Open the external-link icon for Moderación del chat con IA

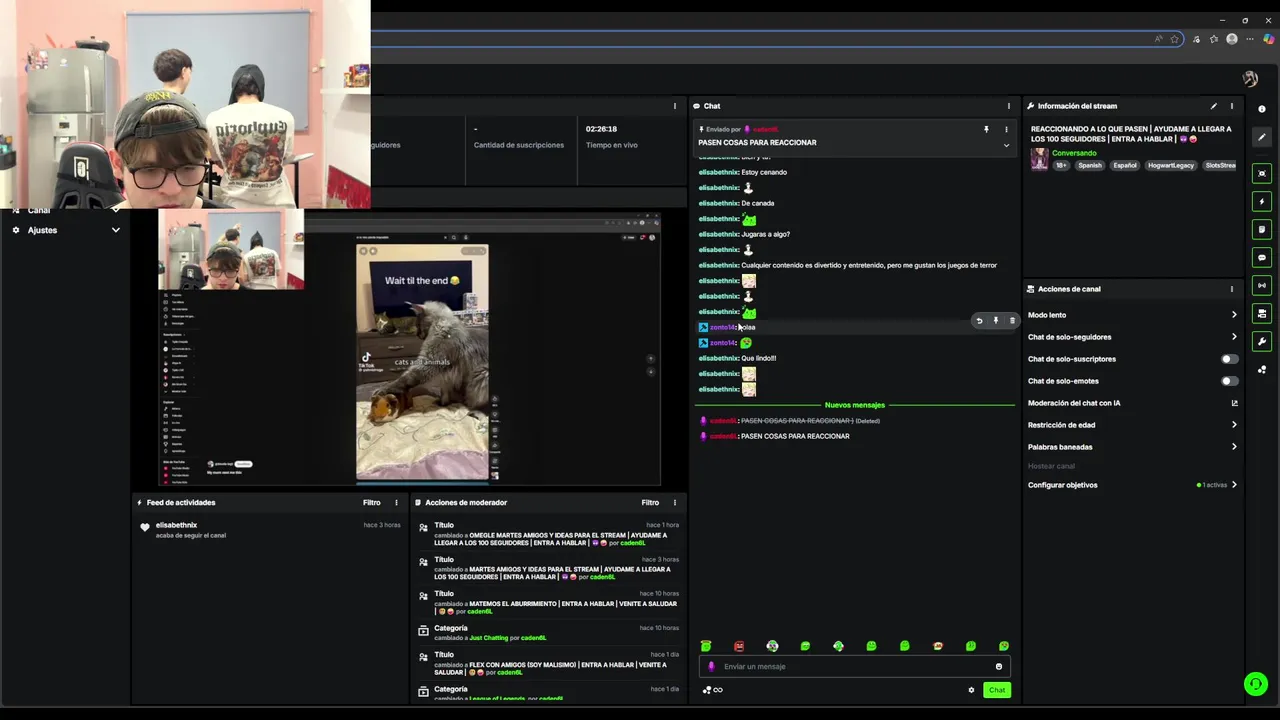pos(1234,403)
